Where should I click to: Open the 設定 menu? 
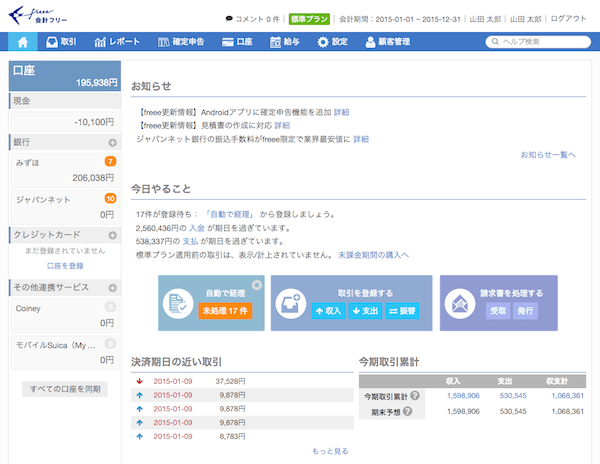pyautogui.click(x=333, y=42)
